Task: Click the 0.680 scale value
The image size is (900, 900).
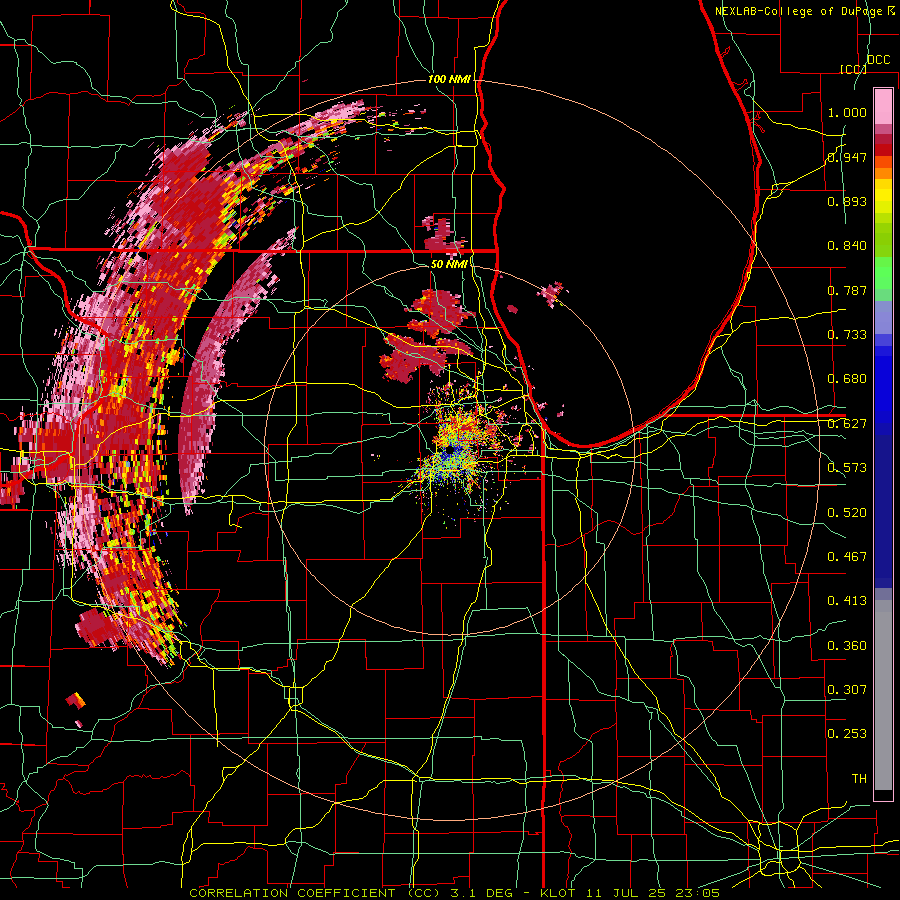Action: tap(847, 379)
